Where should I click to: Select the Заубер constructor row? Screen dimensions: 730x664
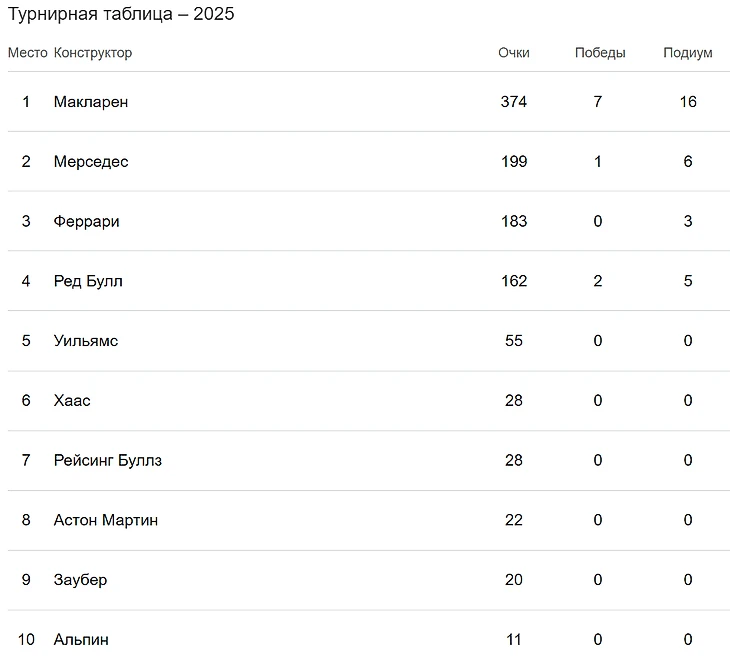pos(80,580)
